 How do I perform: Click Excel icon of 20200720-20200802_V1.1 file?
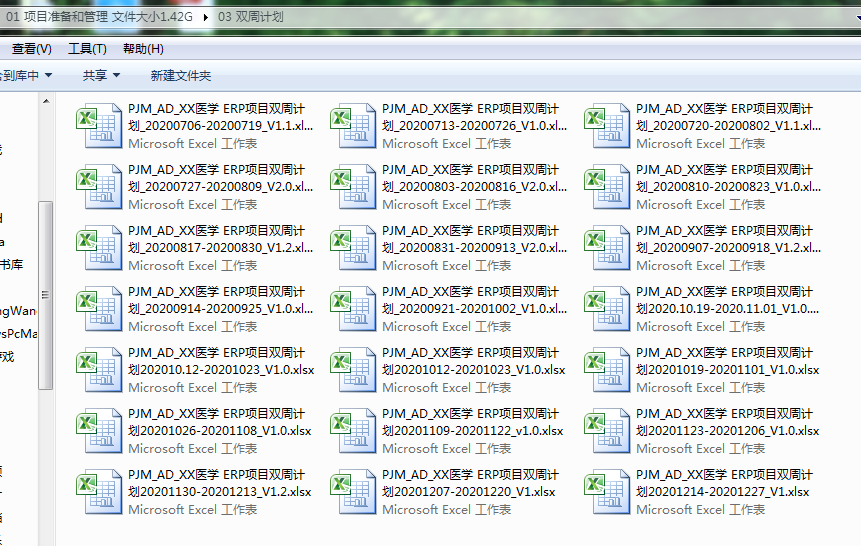pos(607,126)
